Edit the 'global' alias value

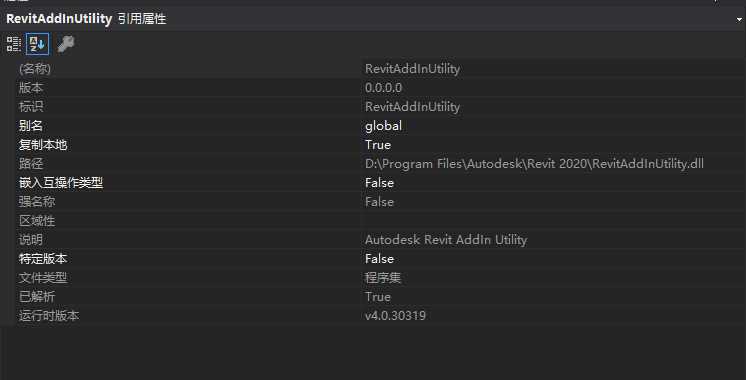pyautogui.click(x=383, y=126)
